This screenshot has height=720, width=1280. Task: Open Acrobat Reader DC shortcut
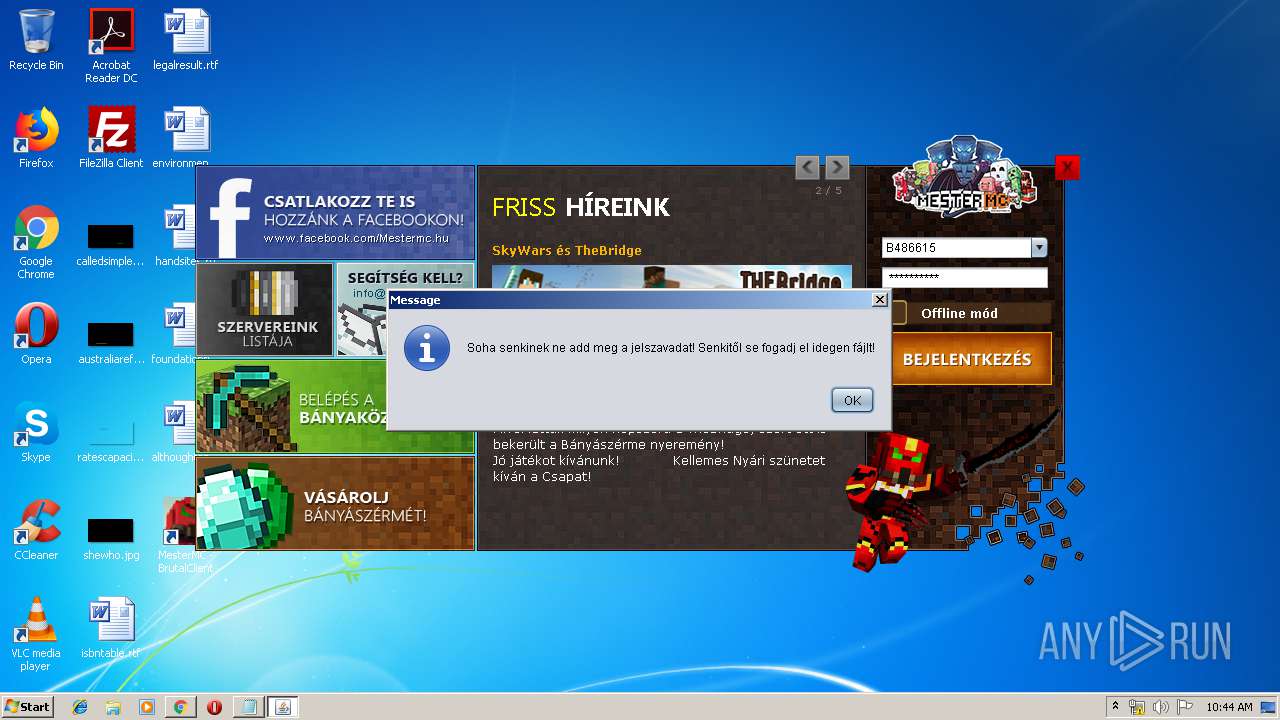(x=111, y=46)
